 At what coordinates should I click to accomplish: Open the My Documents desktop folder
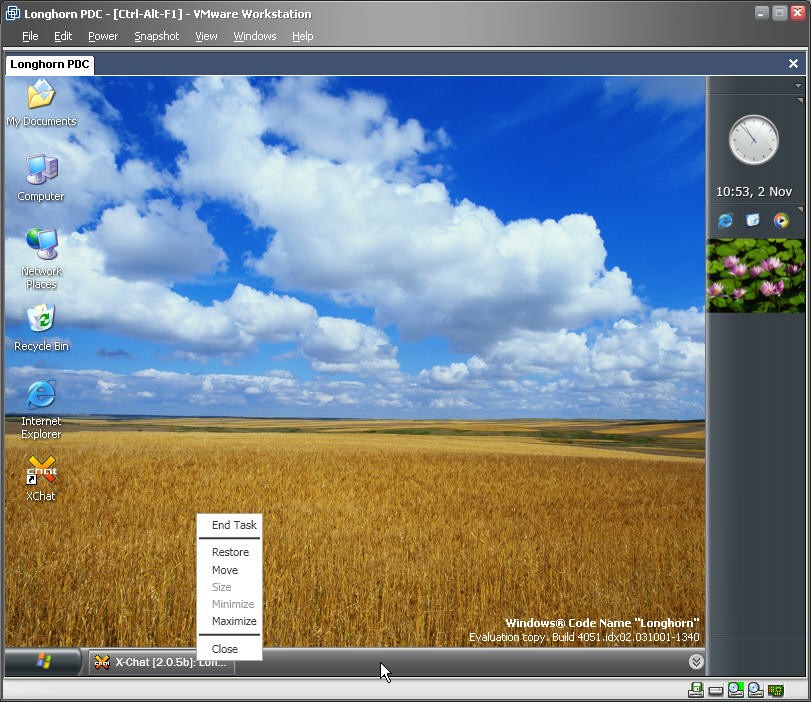click(41, 98)
